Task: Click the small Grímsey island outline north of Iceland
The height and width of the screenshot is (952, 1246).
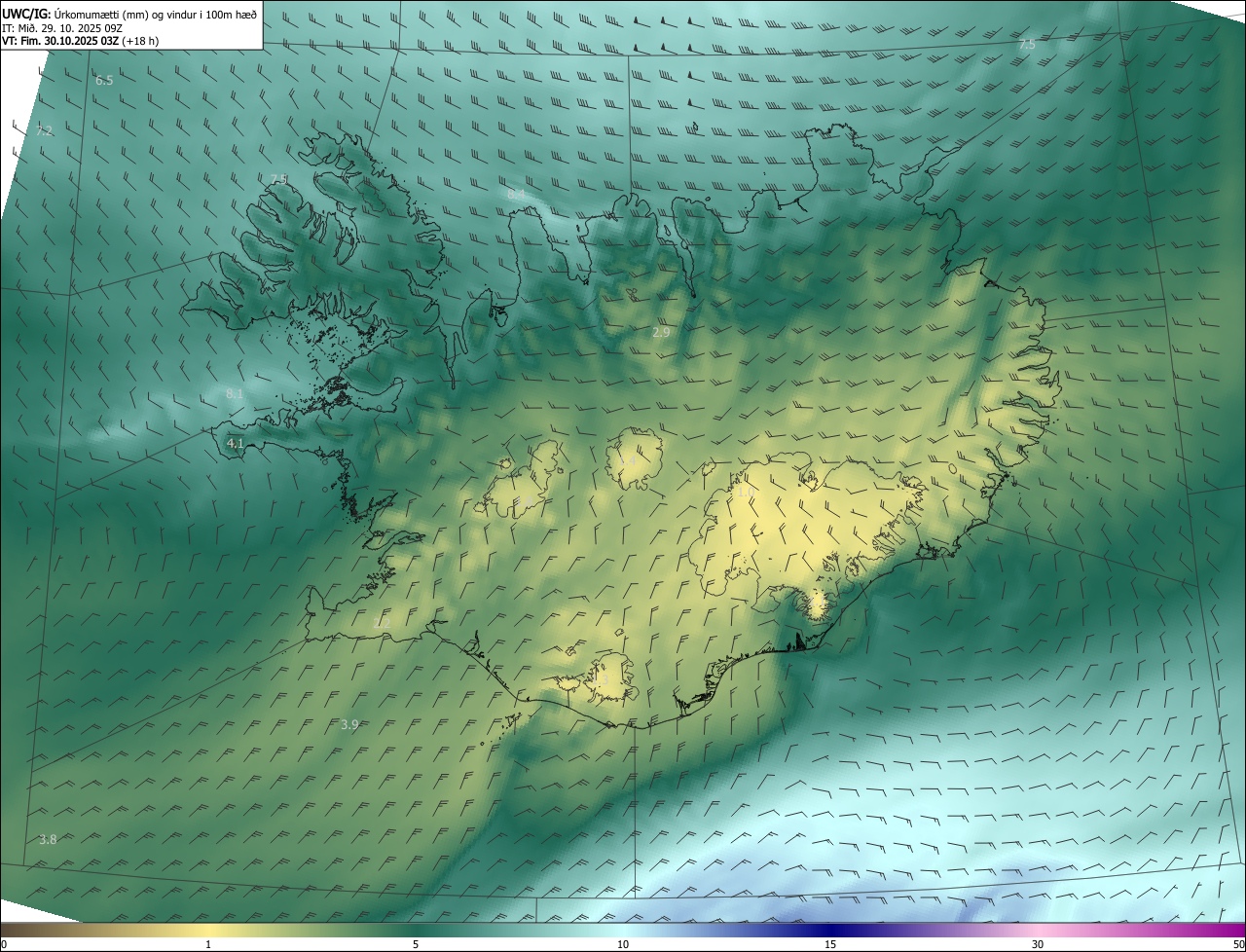Action: pos(696,126)
